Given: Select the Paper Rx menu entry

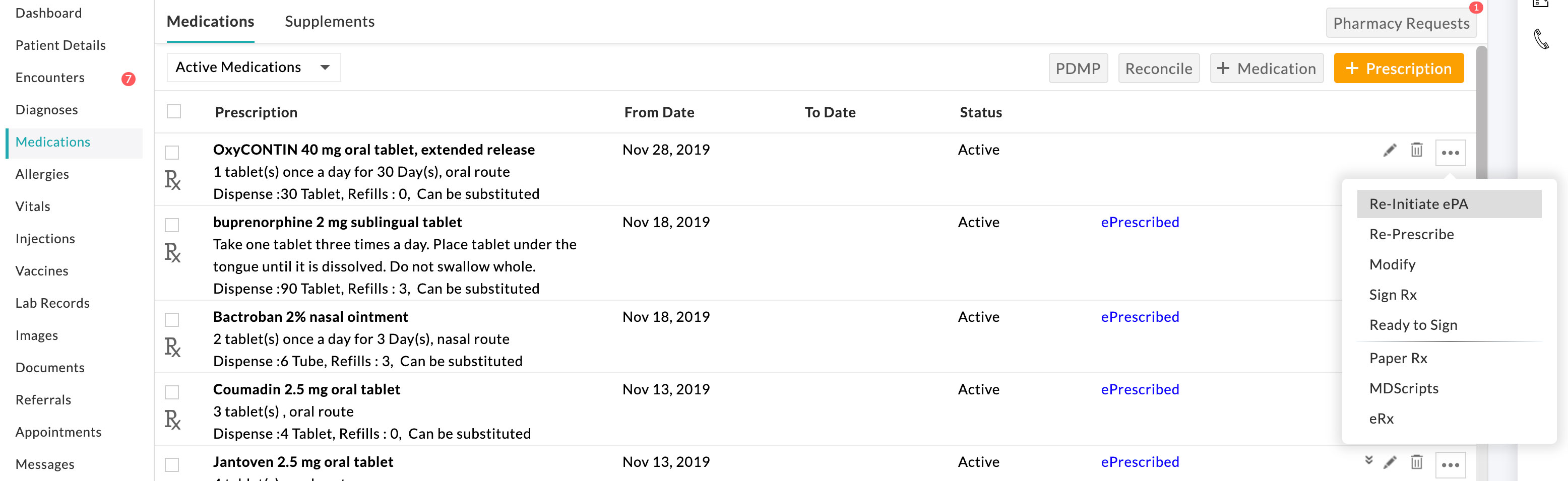Looking at the screenshot, I should click(x=1398, y=358).
